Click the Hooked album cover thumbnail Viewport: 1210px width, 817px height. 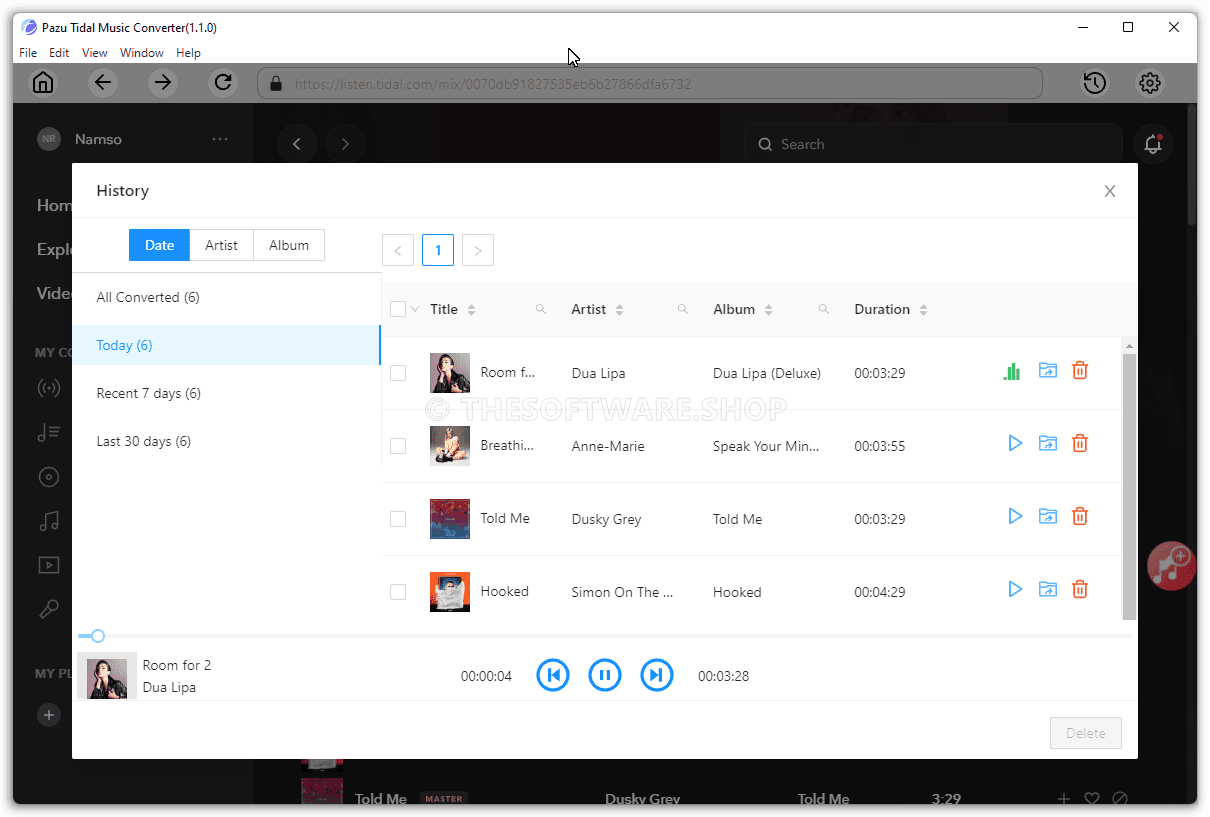click(450, 591)
